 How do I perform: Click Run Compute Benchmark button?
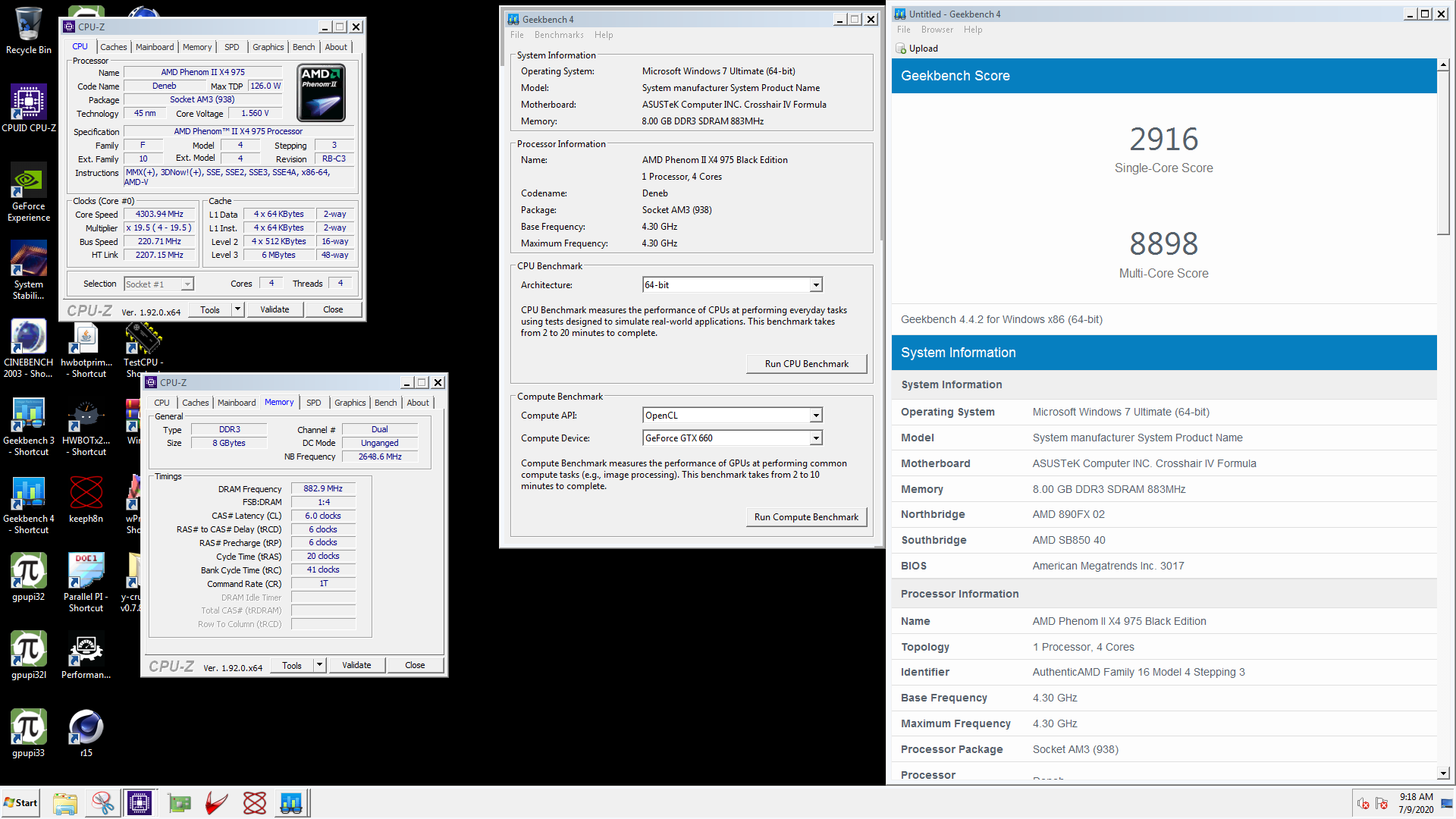point(806,517)
